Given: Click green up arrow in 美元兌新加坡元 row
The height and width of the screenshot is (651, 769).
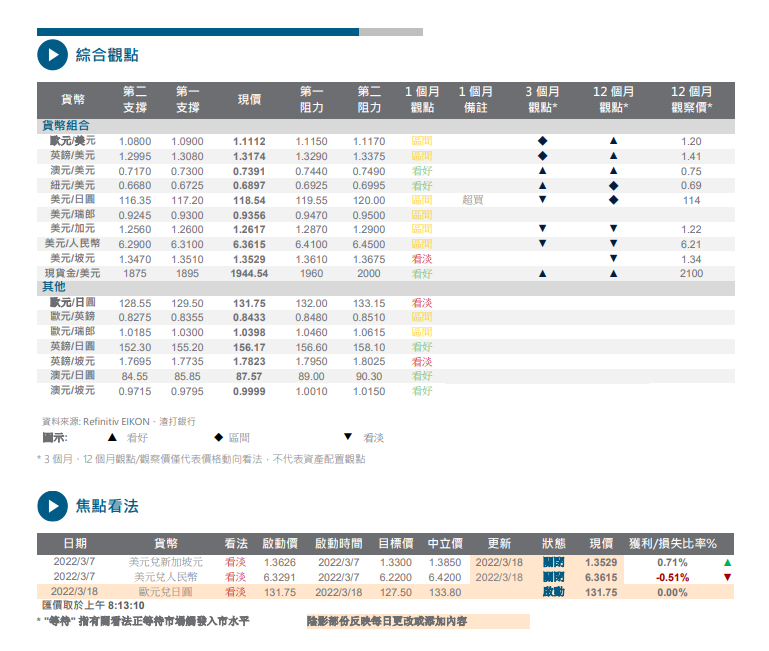Looking at the screenshot, I should [x=727, y=563].
